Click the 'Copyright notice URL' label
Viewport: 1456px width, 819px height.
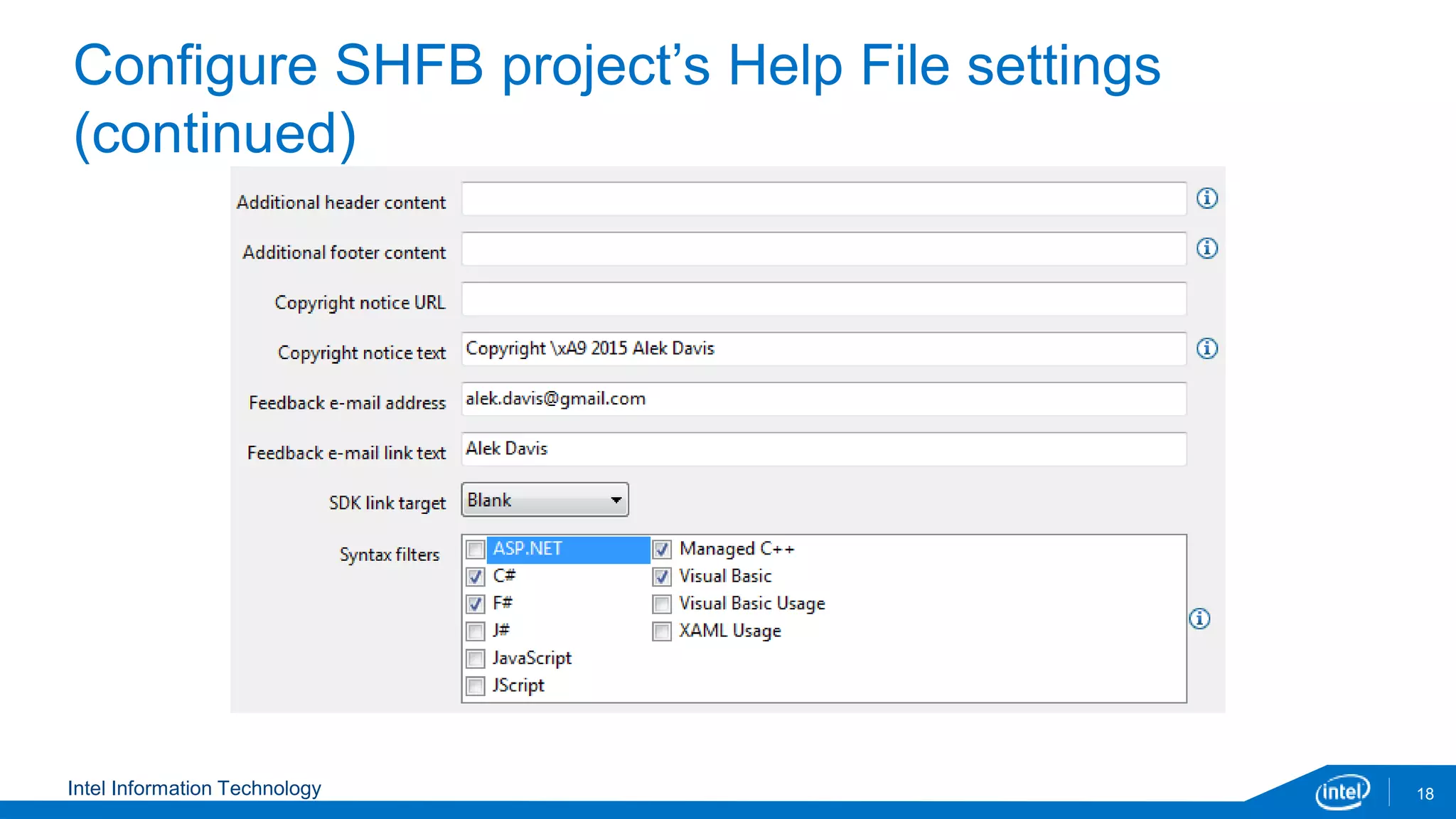coord(360,303)
